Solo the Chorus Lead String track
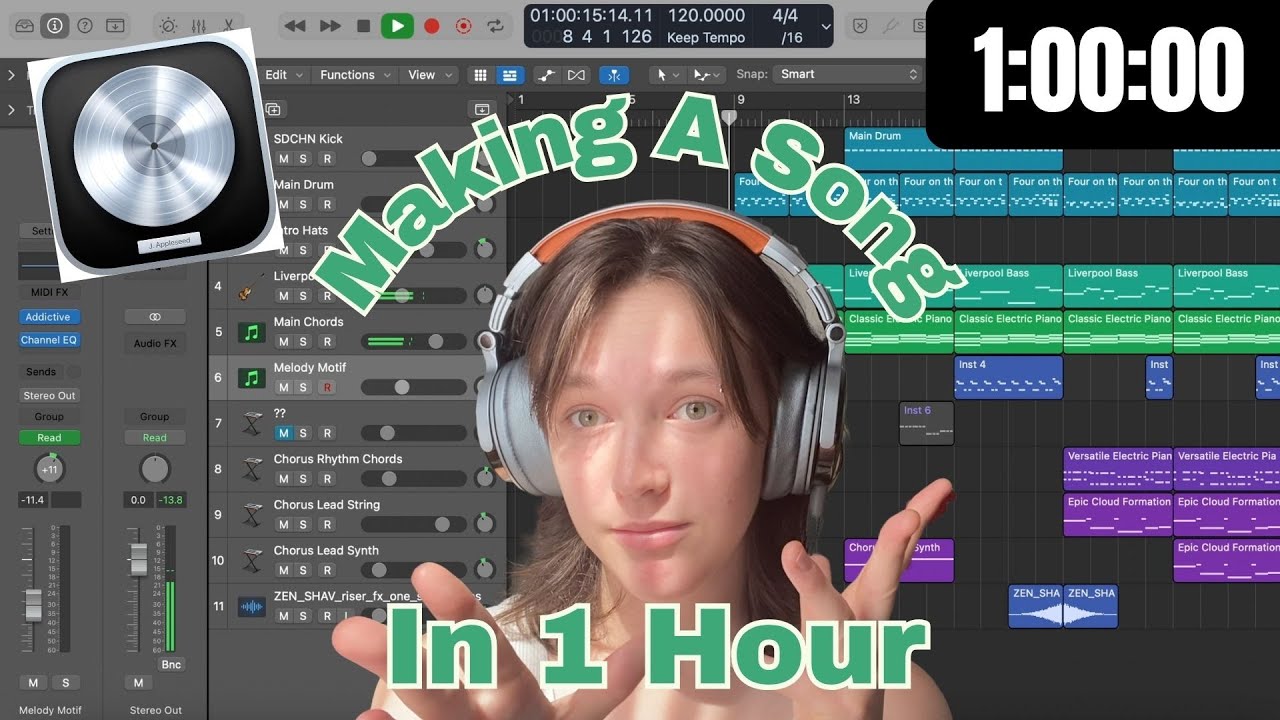 (304, 524)
